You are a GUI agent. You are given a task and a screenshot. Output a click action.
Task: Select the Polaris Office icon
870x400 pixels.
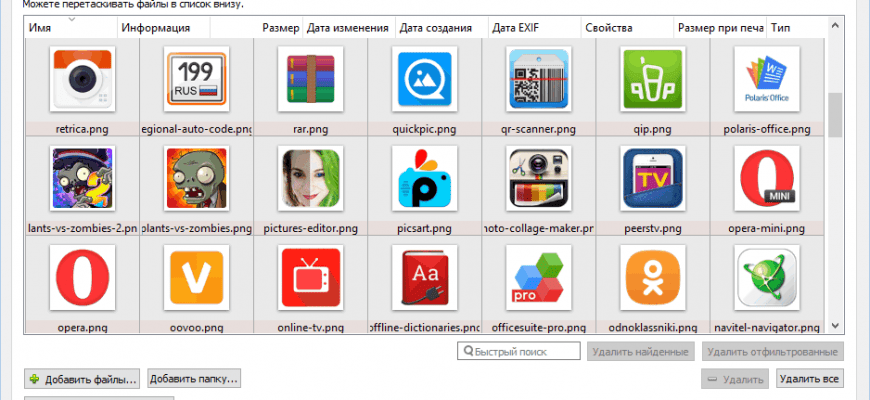click(x=767, y=79)
